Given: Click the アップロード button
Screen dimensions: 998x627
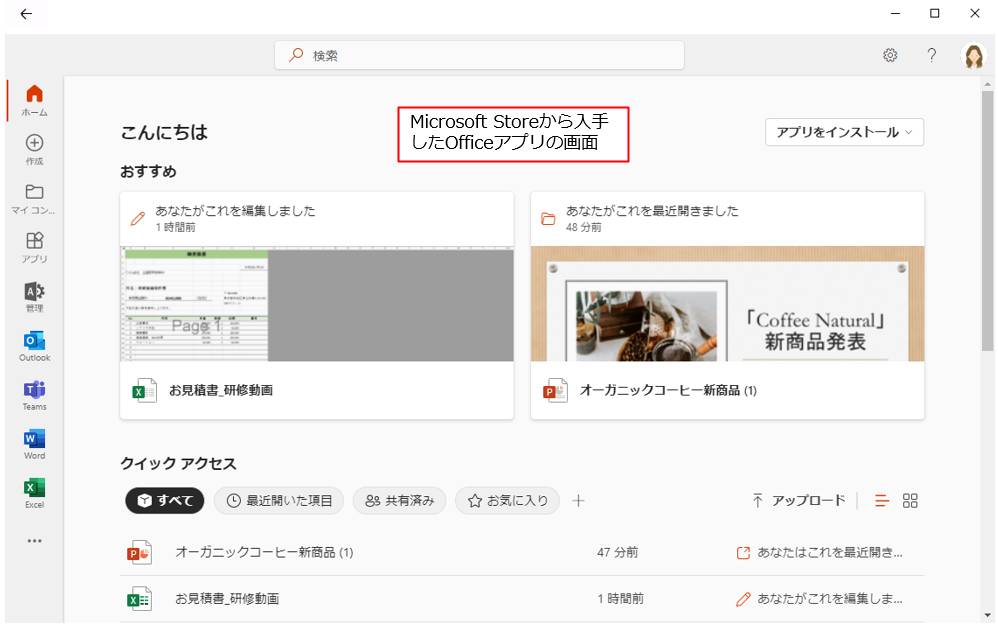Looking at the screenshot, I should point(799,501).
